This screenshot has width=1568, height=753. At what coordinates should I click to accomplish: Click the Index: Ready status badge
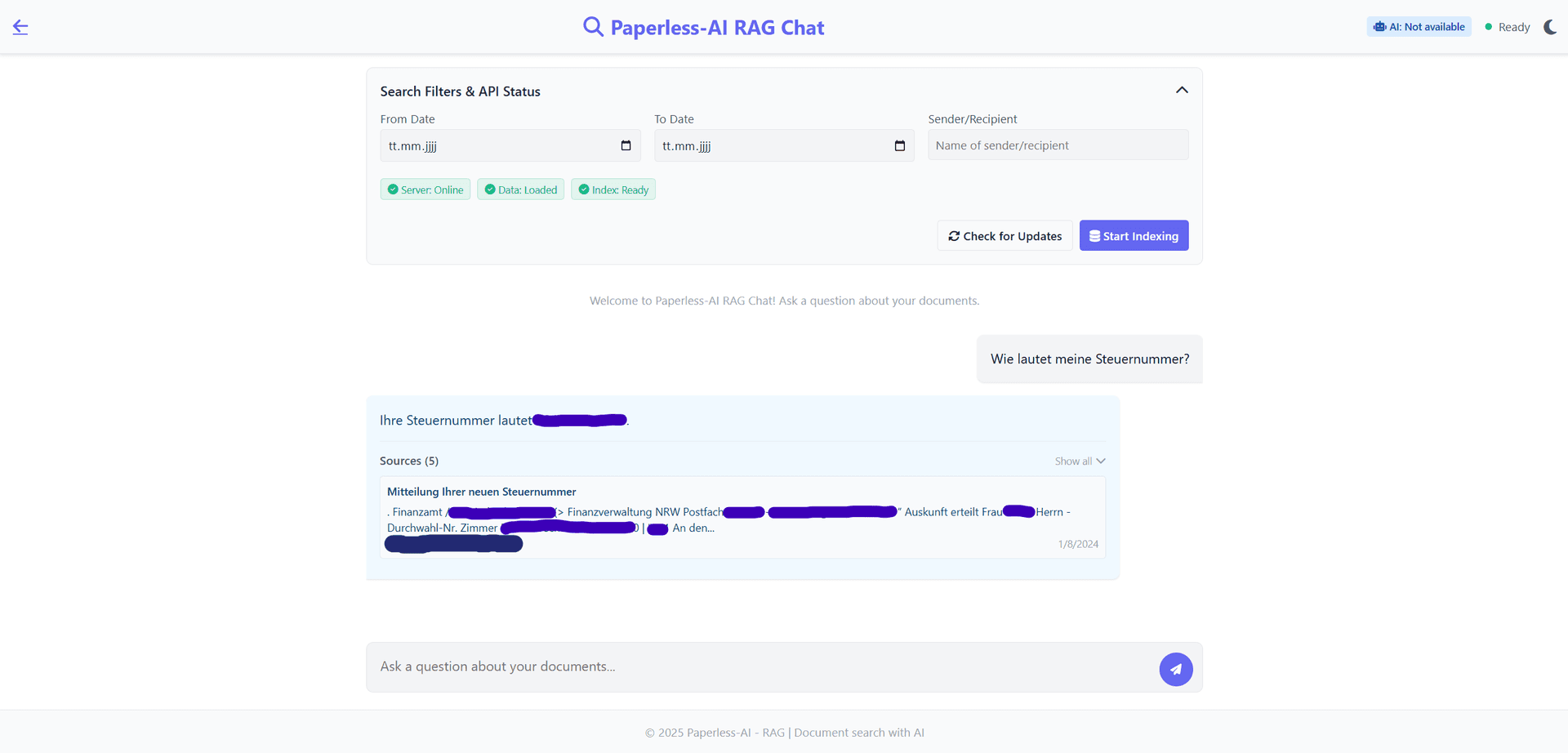tap(613, 189)
